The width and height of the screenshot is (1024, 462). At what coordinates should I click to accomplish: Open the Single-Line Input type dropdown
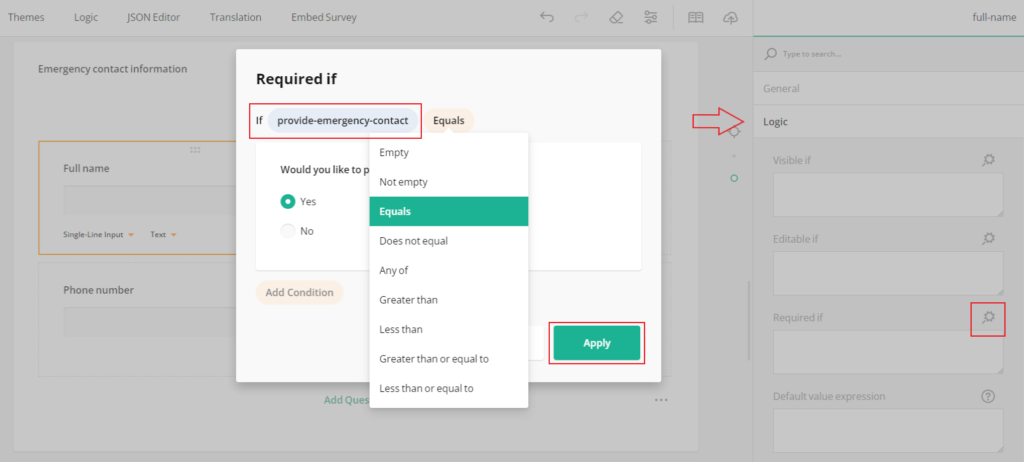pos(98,234)
